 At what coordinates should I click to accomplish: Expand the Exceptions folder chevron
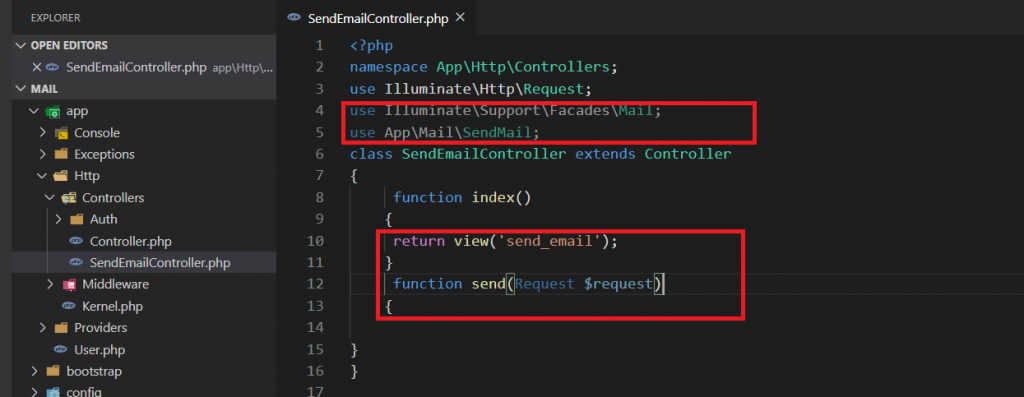42,155
